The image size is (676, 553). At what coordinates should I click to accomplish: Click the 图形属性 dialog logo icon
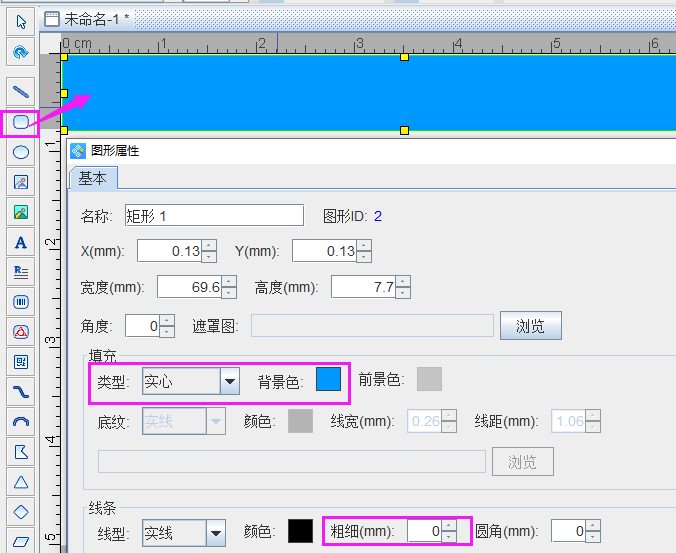pyautogui.click(x=78, y=151)
